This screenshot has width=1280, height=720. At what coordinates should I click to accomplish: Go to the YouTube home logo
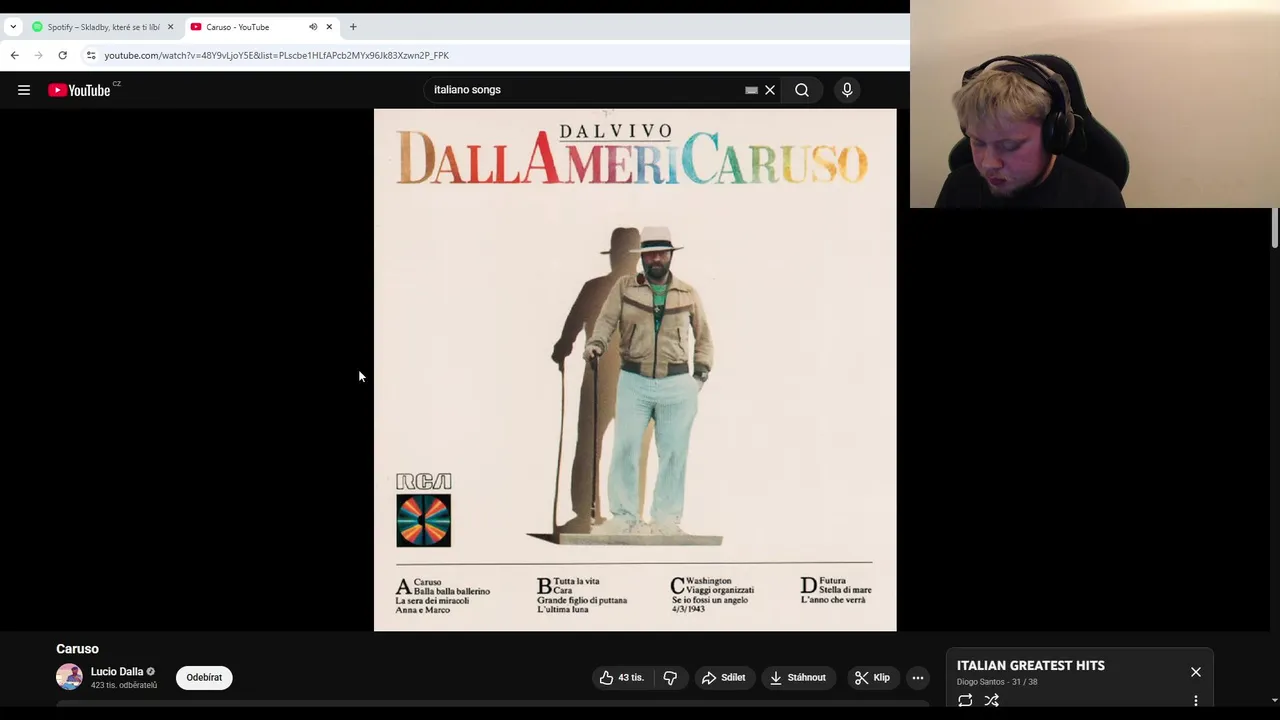coord(79,90)
